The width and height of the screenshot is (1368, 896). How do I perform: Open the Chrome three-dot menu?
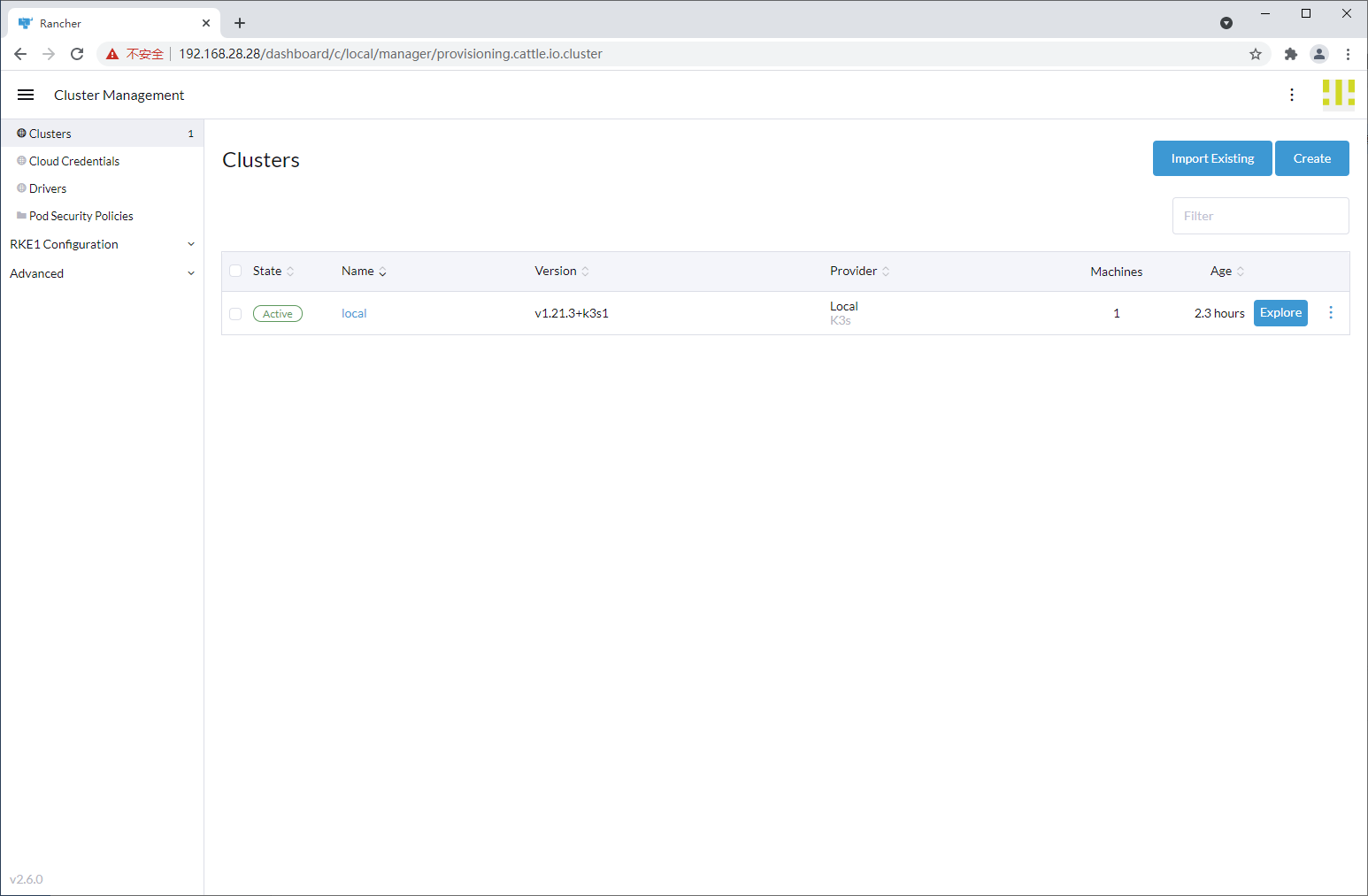[x=1348, y=54]
